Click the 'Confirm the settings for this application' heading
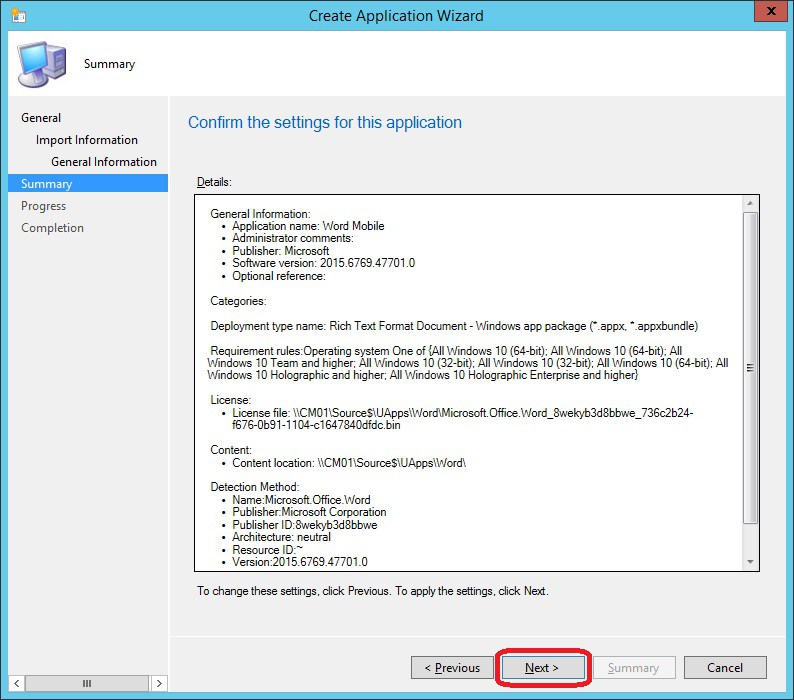This screenshot has height=700, width=794. 325,123
